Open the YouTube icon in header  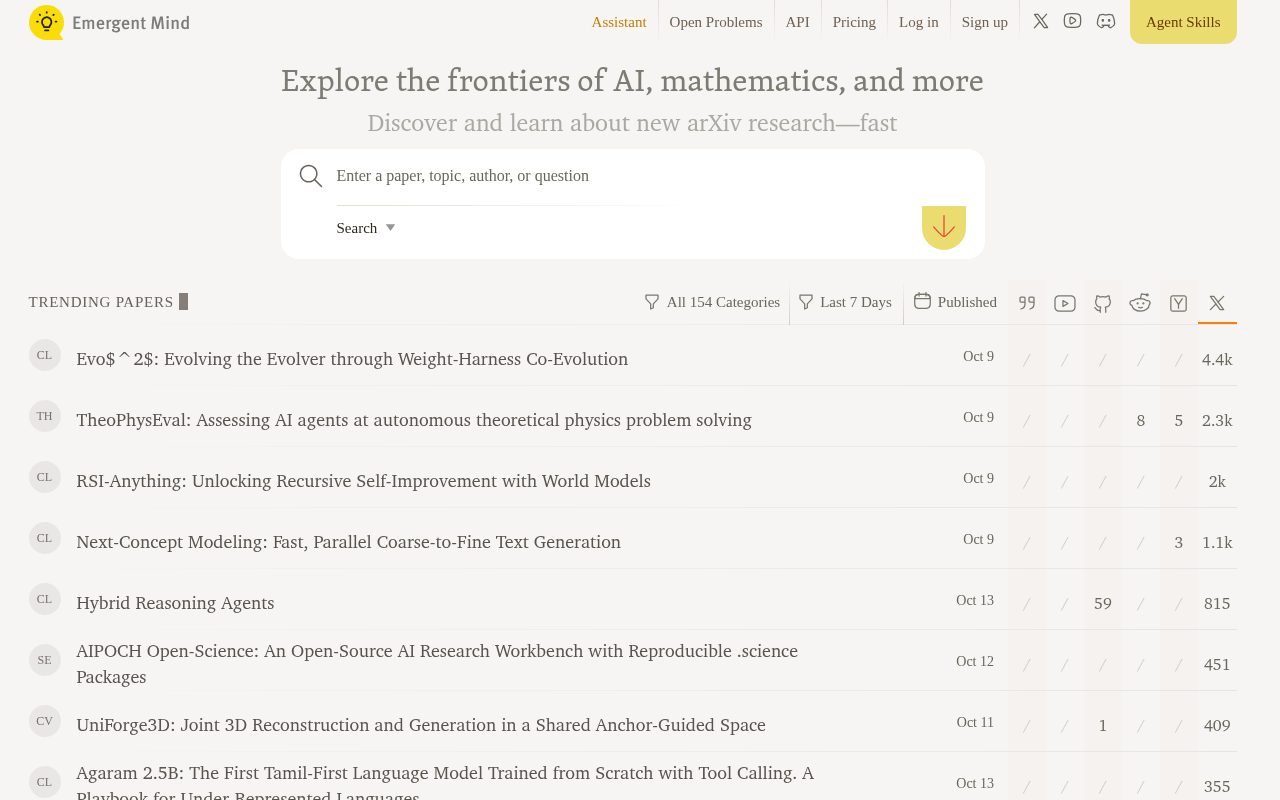[1073, 21]
